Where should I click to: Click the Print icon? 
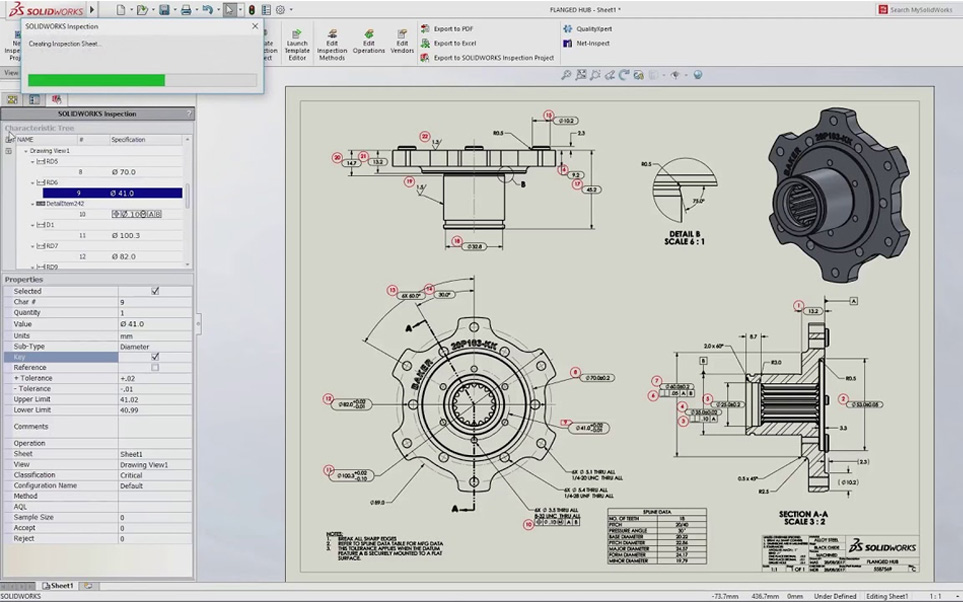[185, 10]
